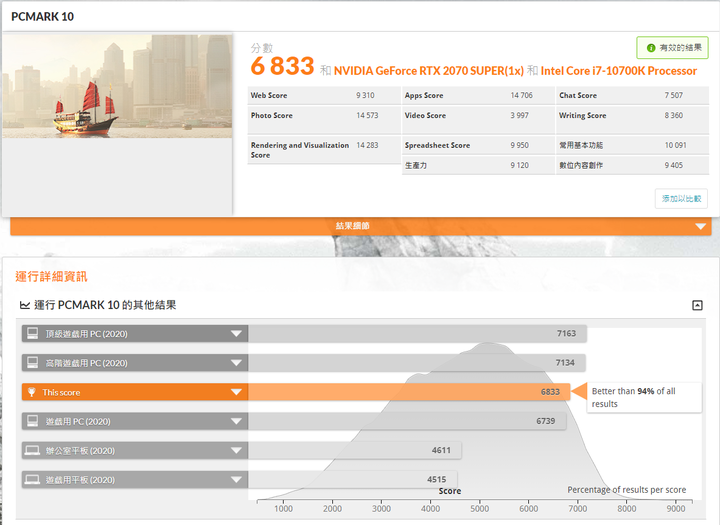This screenshot has height=525, width=720.
Task: Click the chart icon beside 運行 PCMARK 10 的其他結果
Action: pos(25,305)
